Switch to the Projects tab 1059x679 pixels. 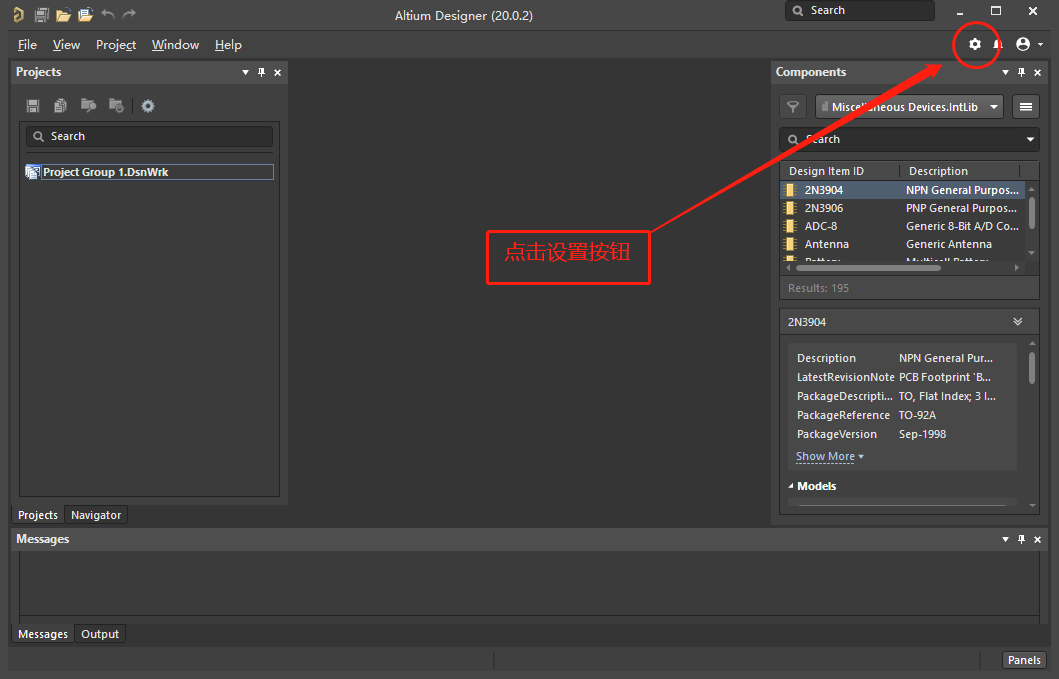38,515
